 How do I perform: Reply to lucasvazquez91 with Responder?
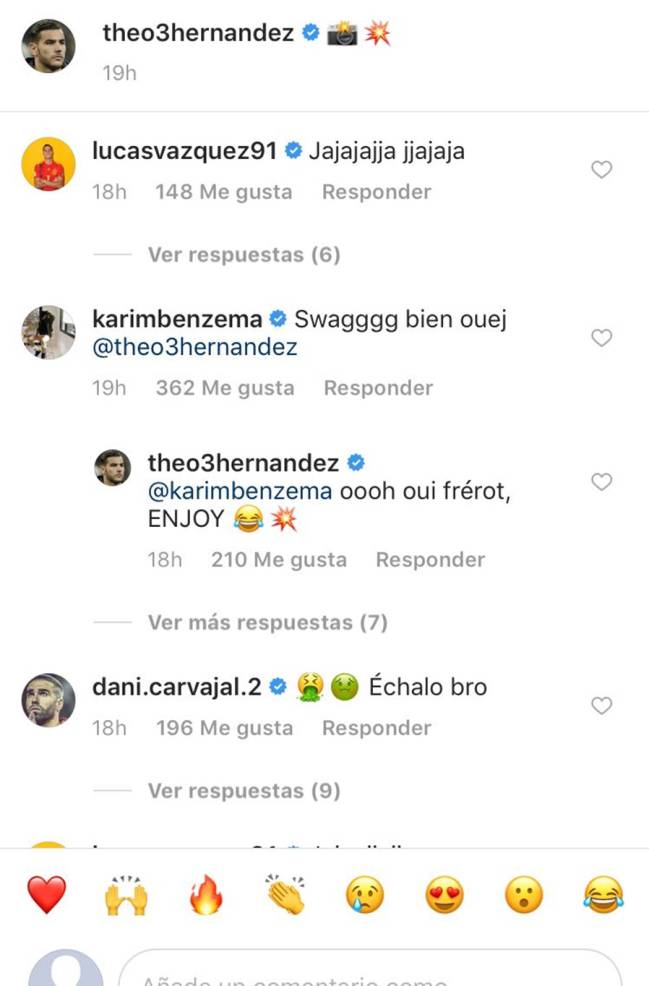pyautogui.click(x=376, y=192)
